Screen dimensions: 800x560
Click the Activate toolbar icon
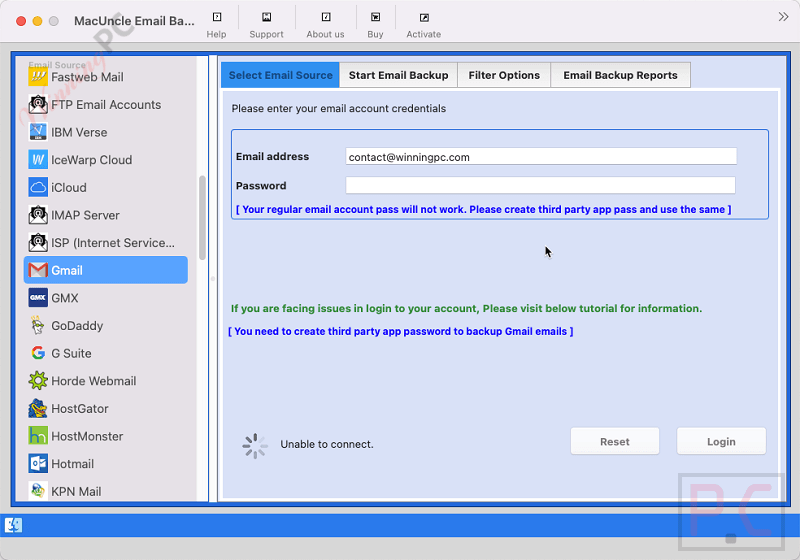click(423, 17)
